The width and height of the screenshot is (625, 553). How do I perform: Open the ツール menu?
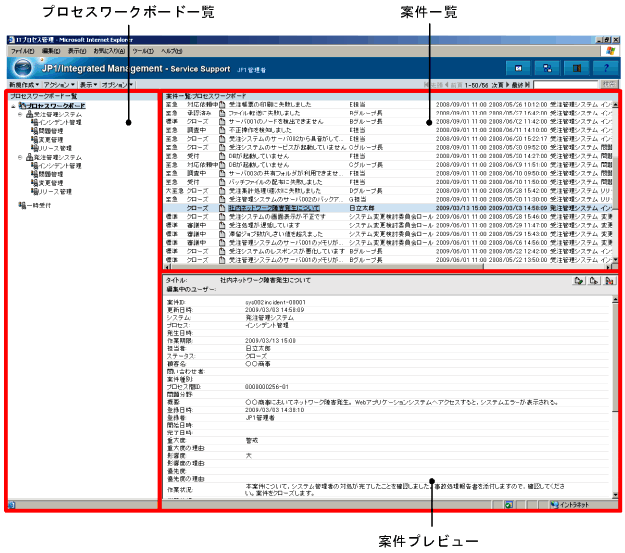pyautogui.click(x=143, y=51)
